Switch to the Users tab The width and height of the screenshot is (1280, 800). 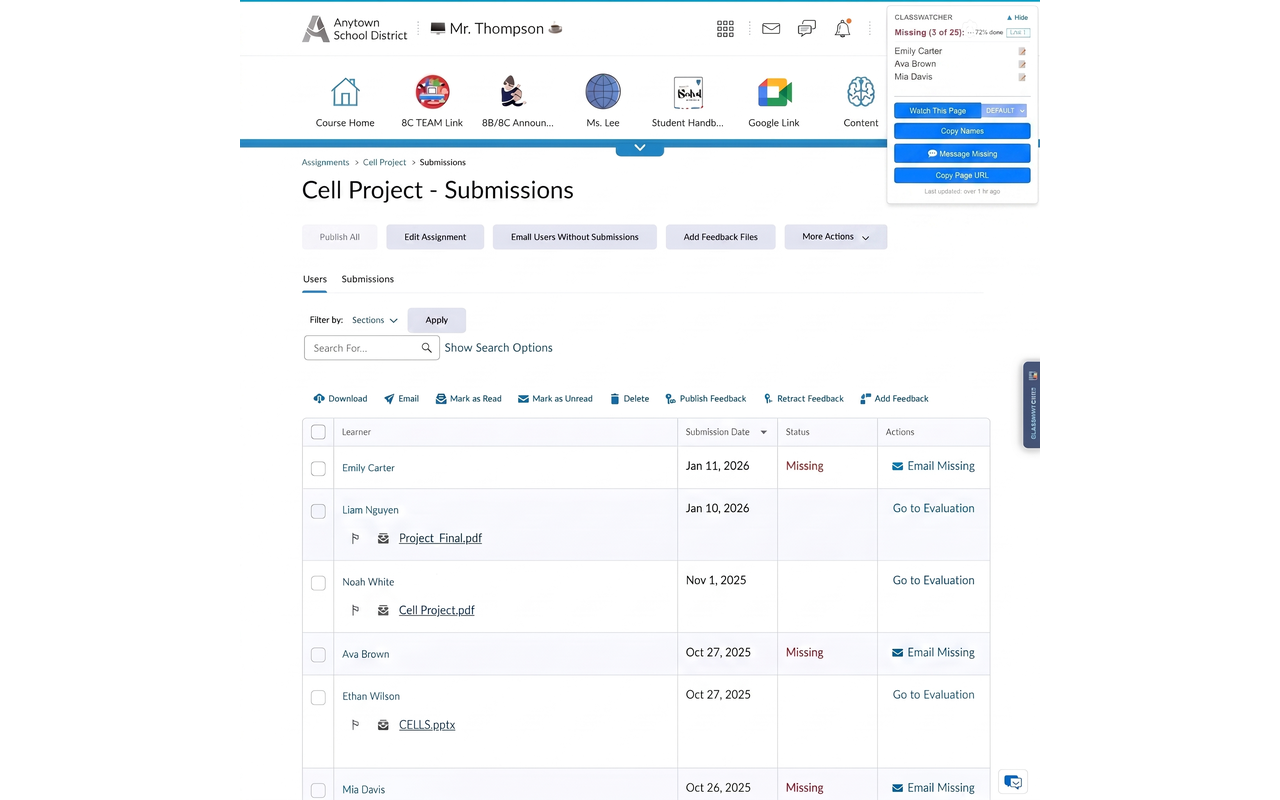[314, 279]
